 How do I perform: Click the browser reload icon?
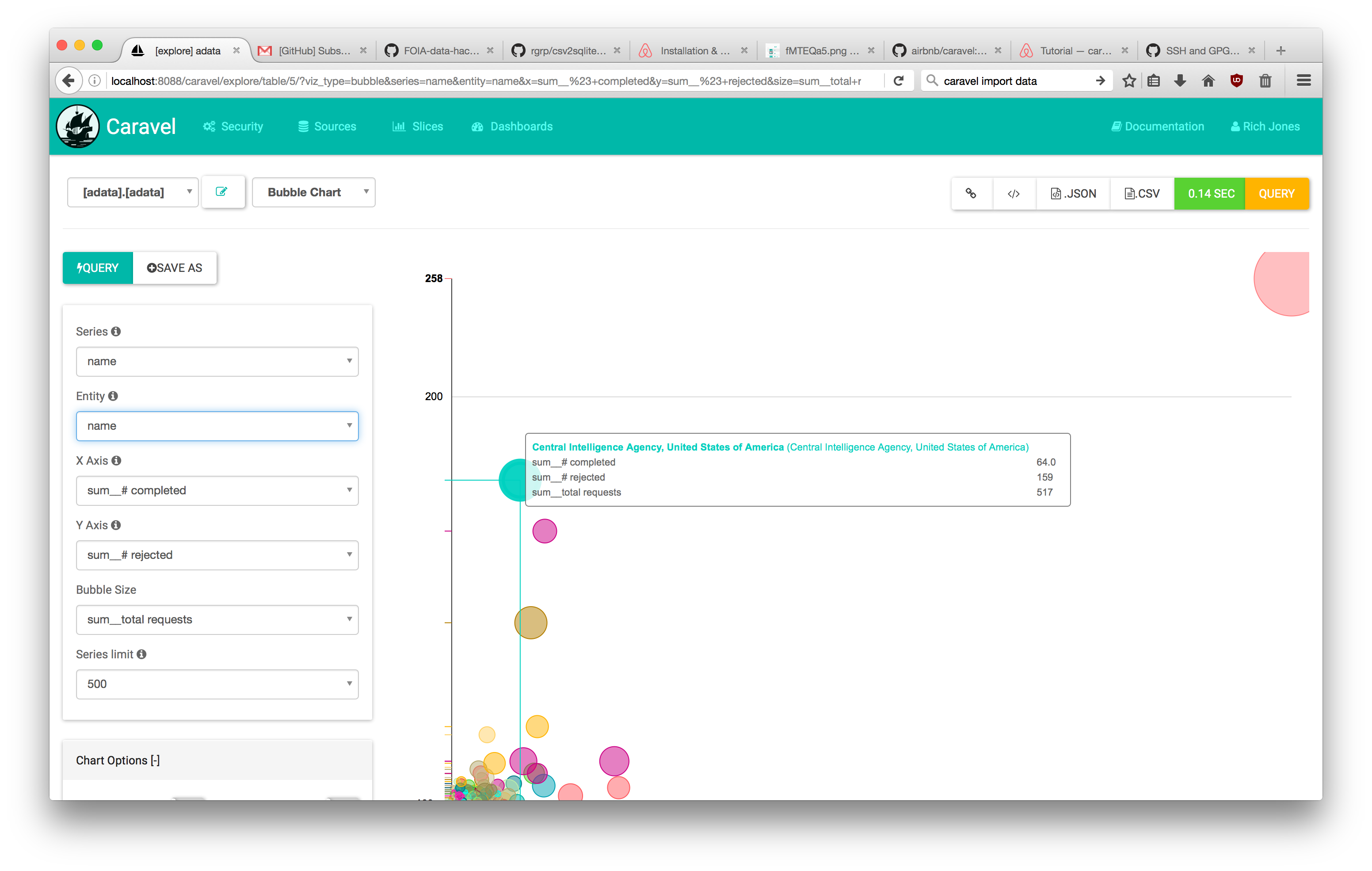(899, 81)
